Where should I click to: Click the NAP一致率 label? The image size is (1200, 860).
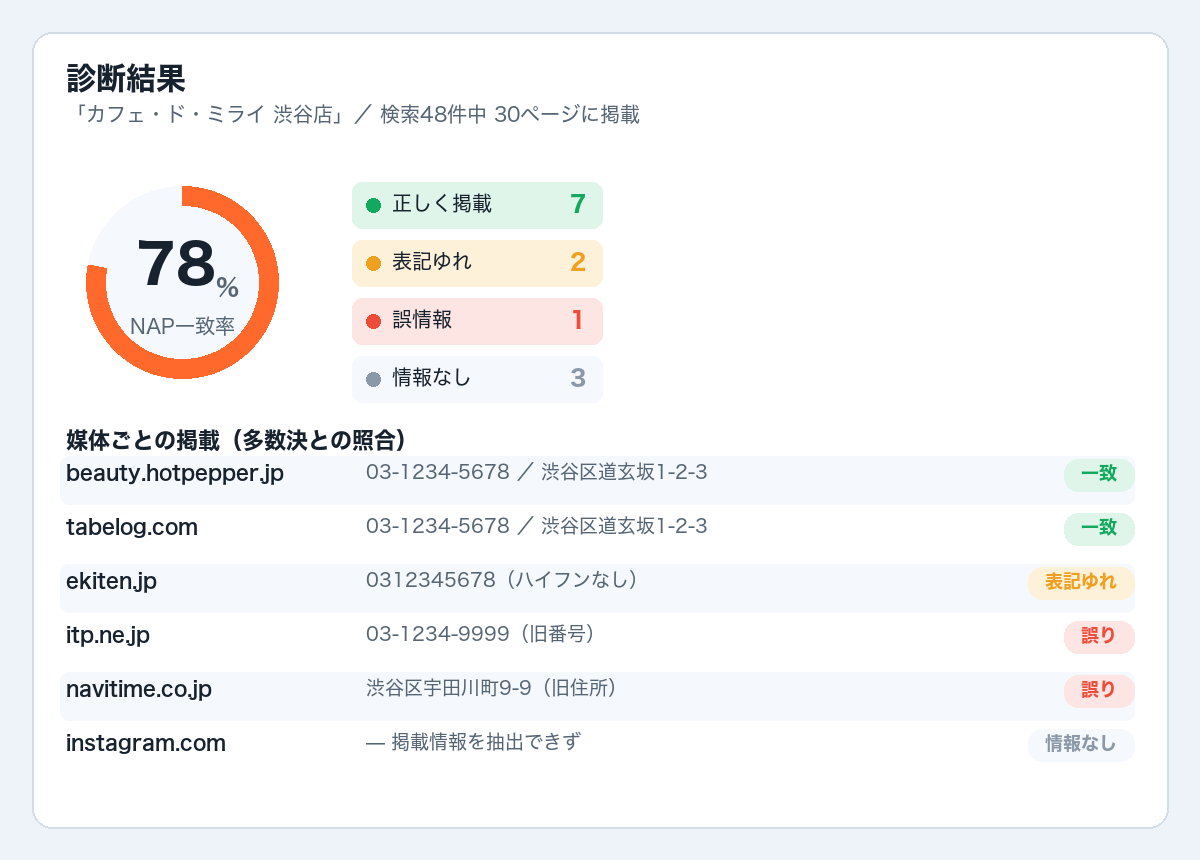pos(182,327)
